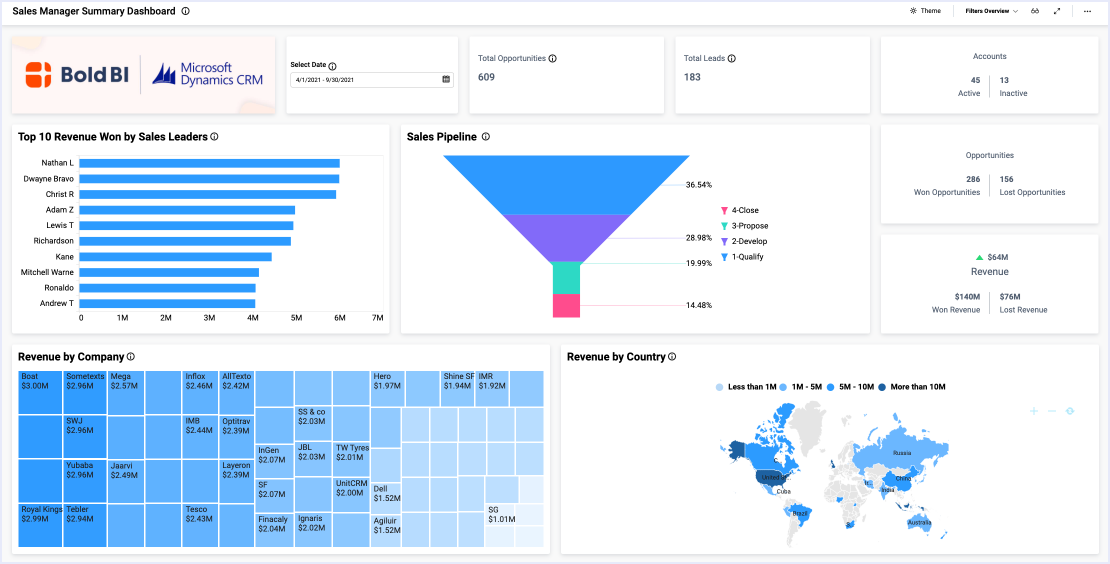Open the three-dots more options menu
The image size is (1110, 564).
coord(1087,11)
